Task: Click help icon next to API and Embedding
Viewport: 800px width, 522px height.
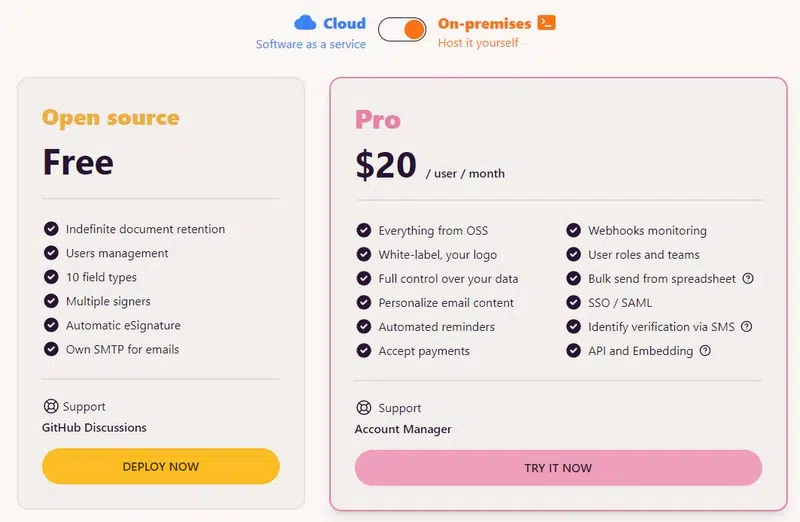Action: point(705,351)
